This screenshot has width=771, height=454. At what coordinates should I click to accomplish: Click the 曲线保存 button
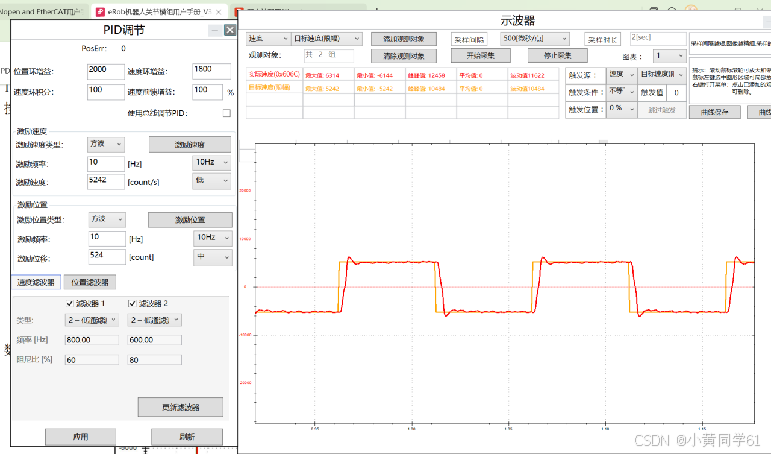click(x=714, y=112)
